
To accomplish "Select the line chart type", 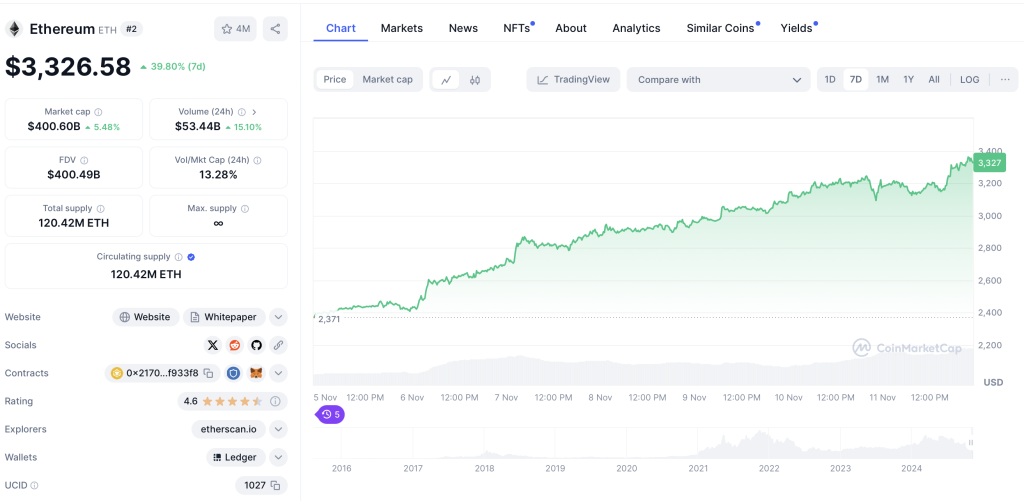I will pos(447,80).
